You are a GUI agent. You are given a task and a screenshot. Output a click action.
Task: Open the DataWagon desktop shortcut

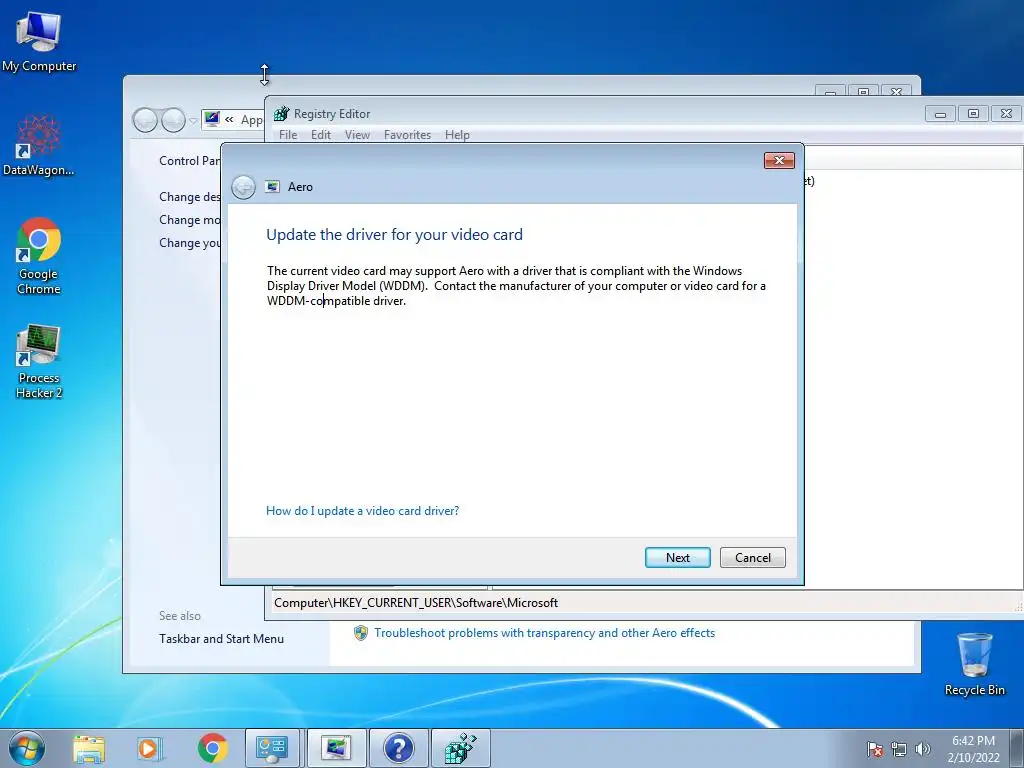coord(39,145)
